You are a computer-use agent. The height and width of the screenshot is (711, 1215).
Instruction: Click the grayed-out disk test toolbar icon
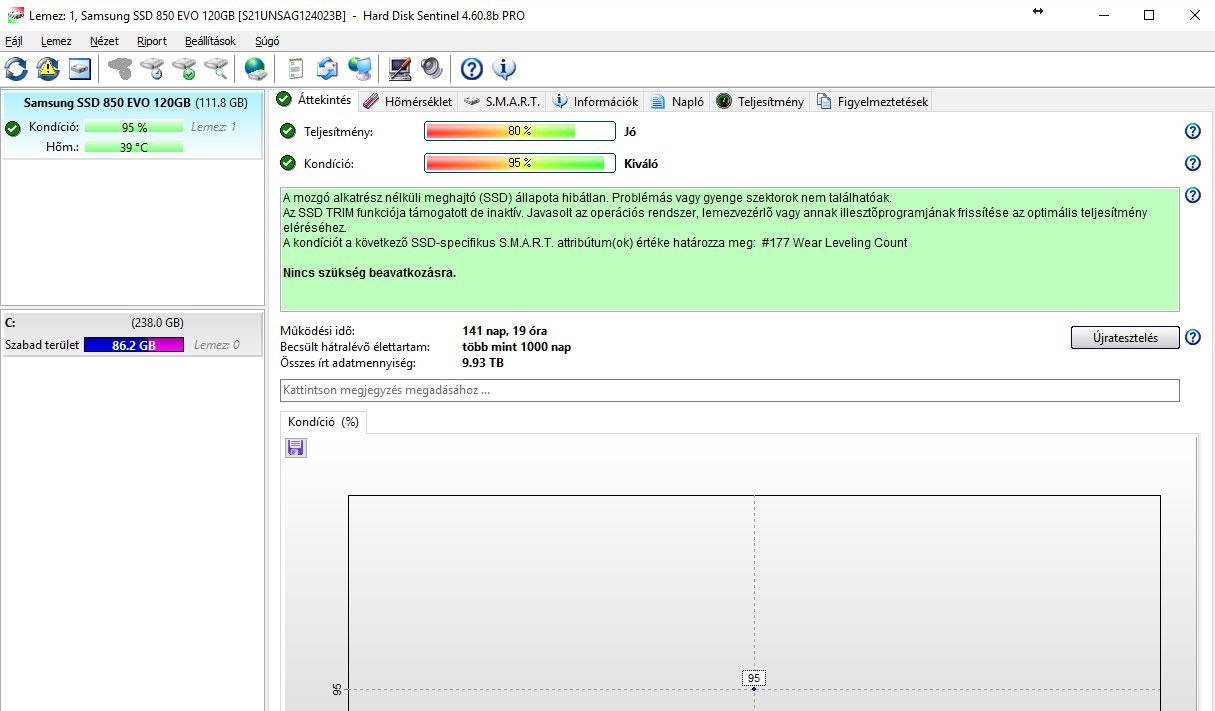coord(120,69)
